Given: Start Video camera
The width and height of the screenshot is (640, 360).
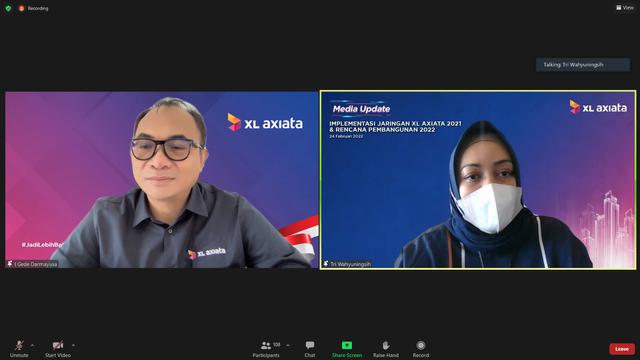Looking at the screenshot, I should (x=58, y=349).
